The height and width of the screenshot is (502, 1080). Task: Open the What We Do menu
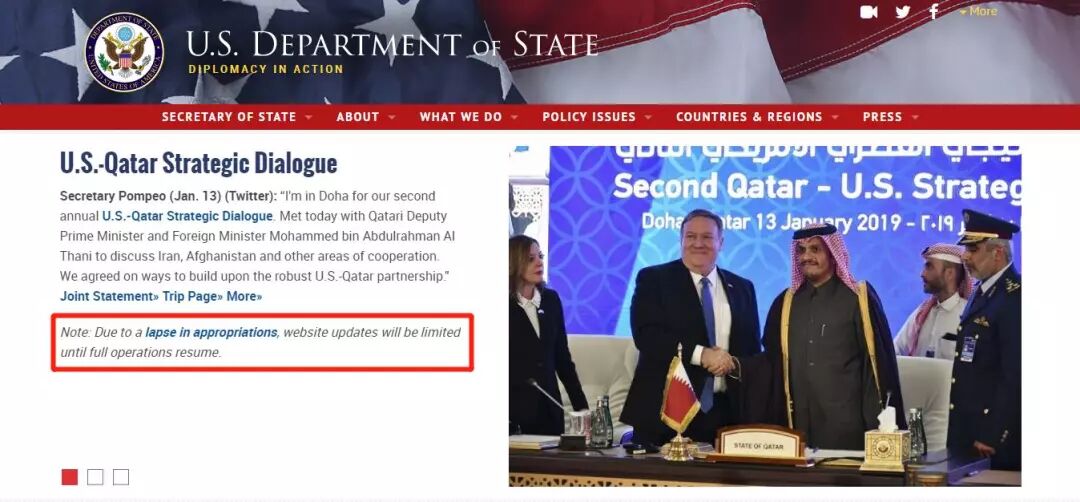[x=461, y=117]
